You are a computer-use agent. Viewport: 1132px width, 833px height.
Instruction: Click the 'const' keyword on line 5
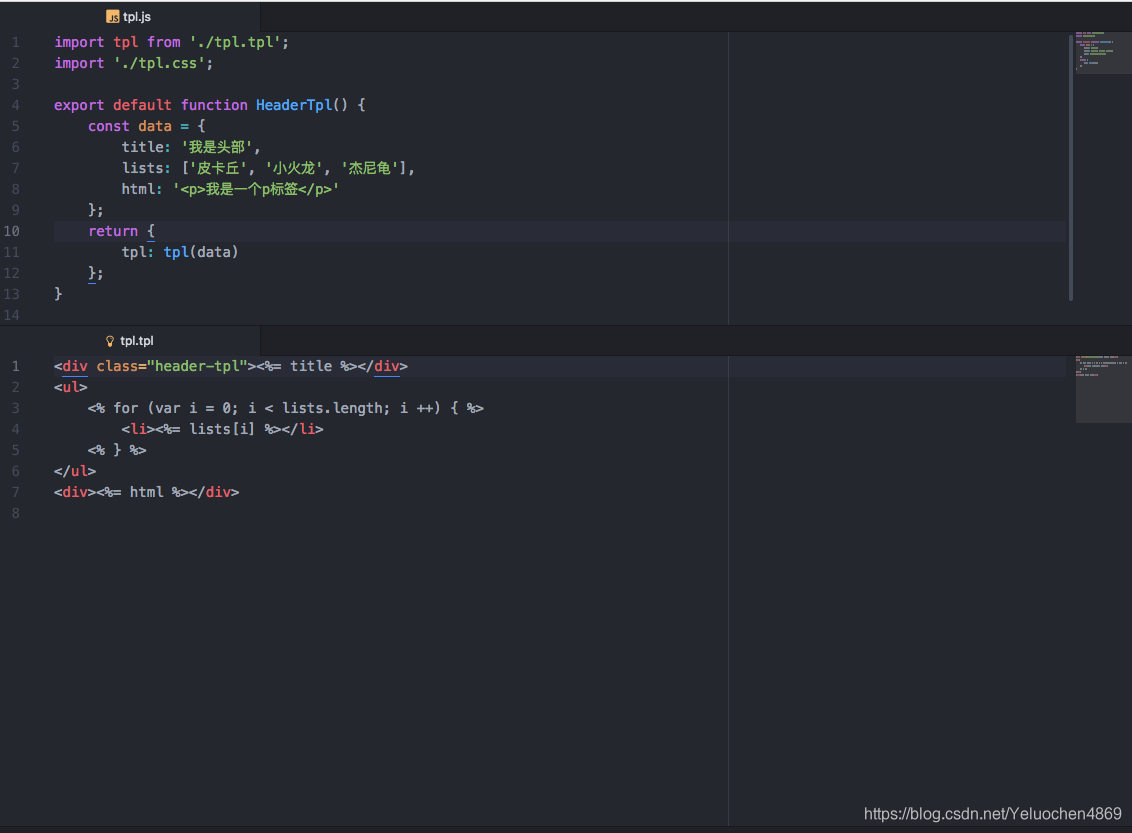click(108, 126)
